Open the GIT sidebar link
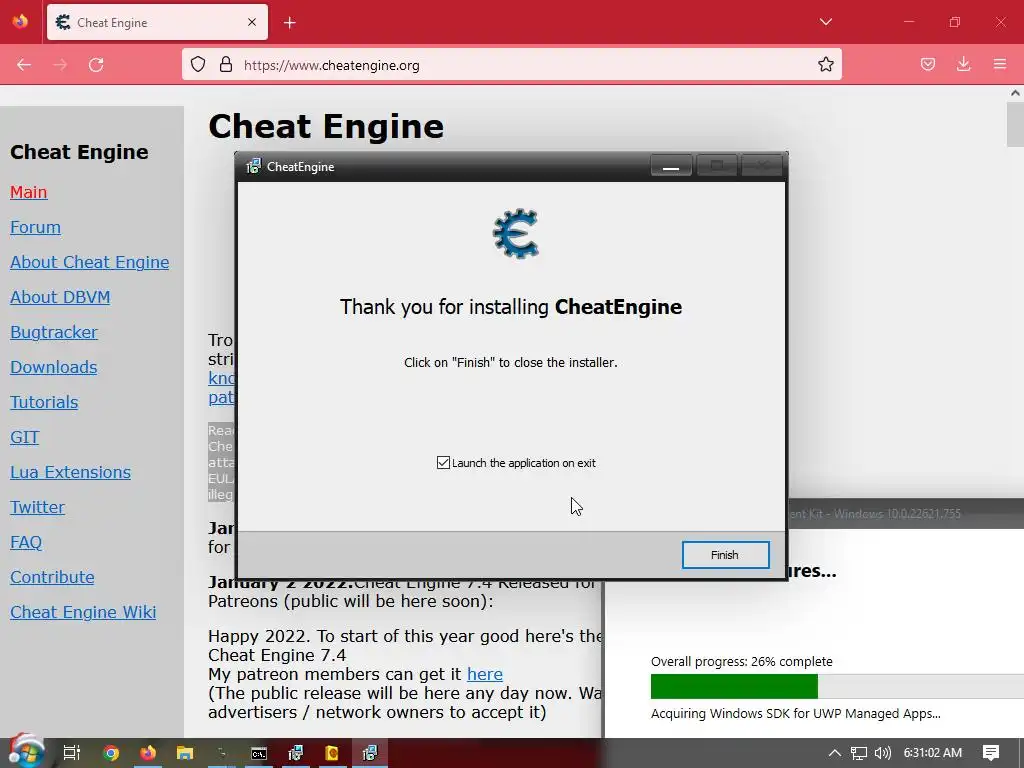The width and height of the screenshot is (1024, 768). pos(25,437)
